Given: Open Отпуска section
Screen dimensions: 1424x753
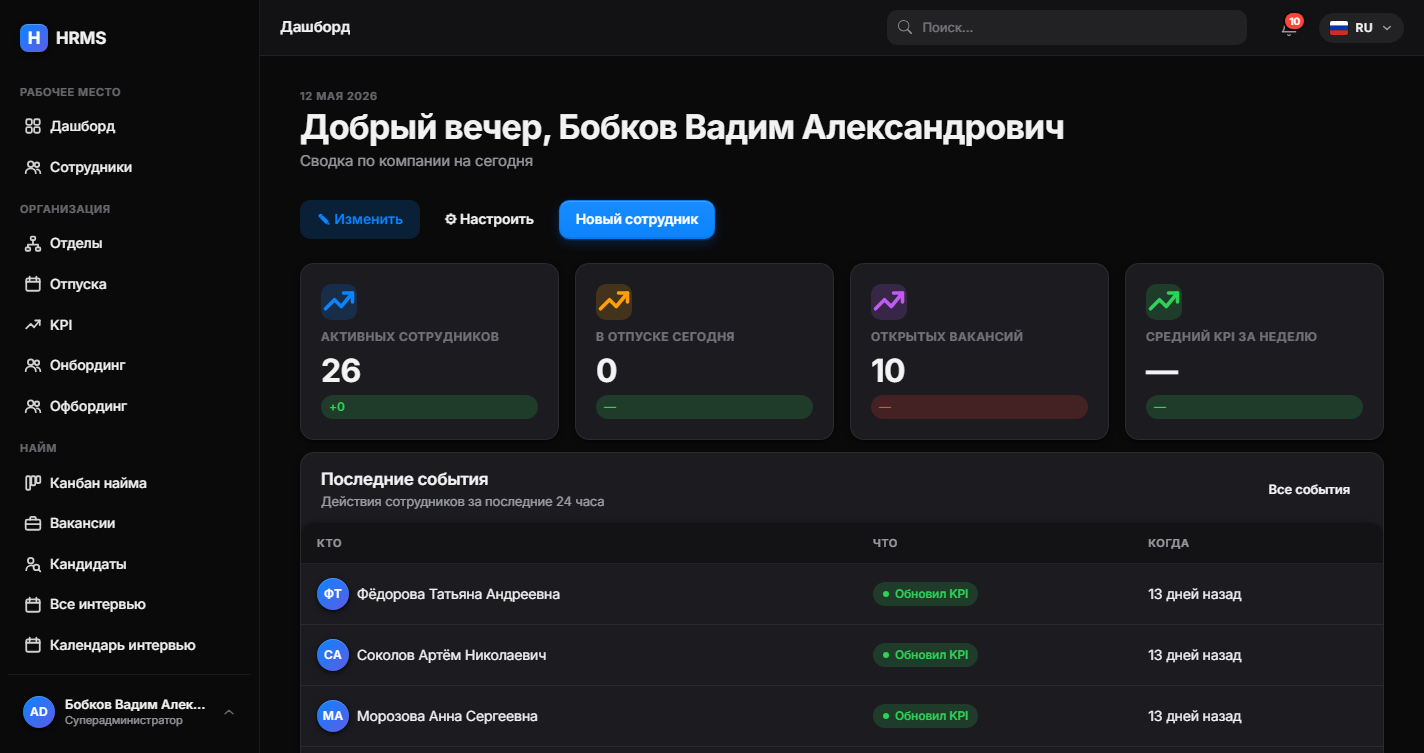Looking at the screenshot, I should (129, 284).
